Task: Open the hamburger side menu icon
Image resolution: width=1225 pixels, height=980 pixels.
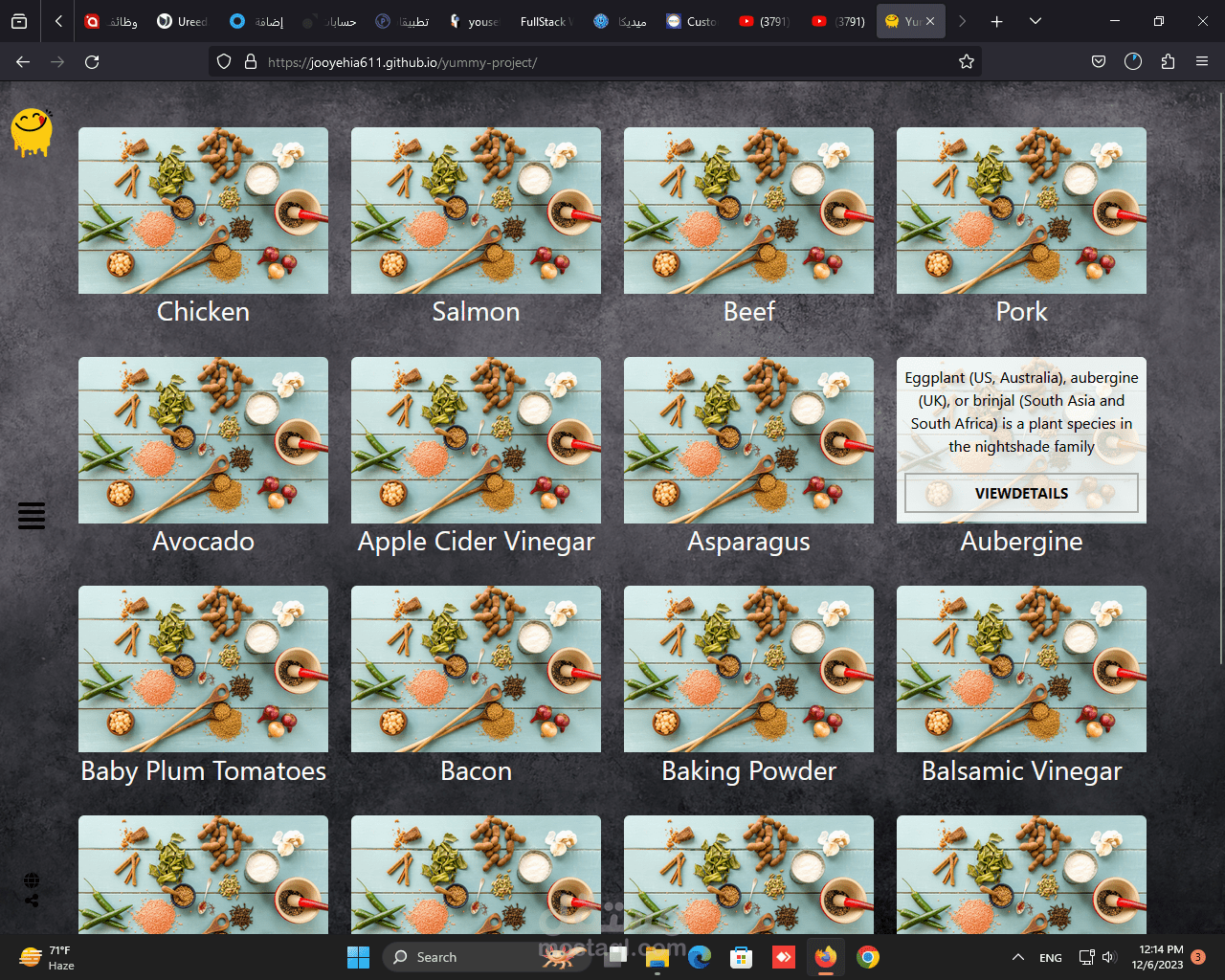Action: tap(32, 515)
